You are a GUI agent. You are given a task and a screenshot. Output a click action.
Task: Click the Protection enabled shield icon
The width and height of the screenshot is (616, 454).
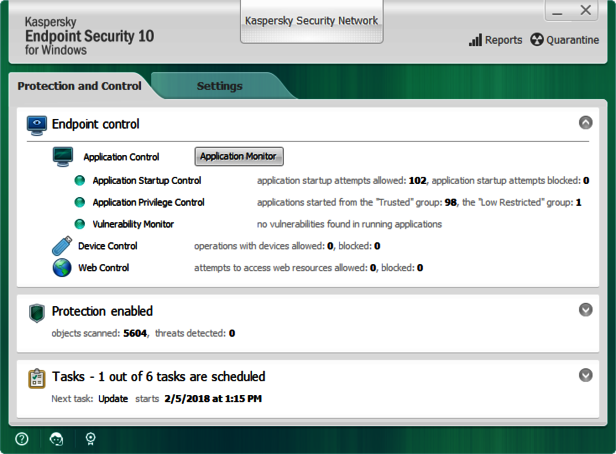37,313
